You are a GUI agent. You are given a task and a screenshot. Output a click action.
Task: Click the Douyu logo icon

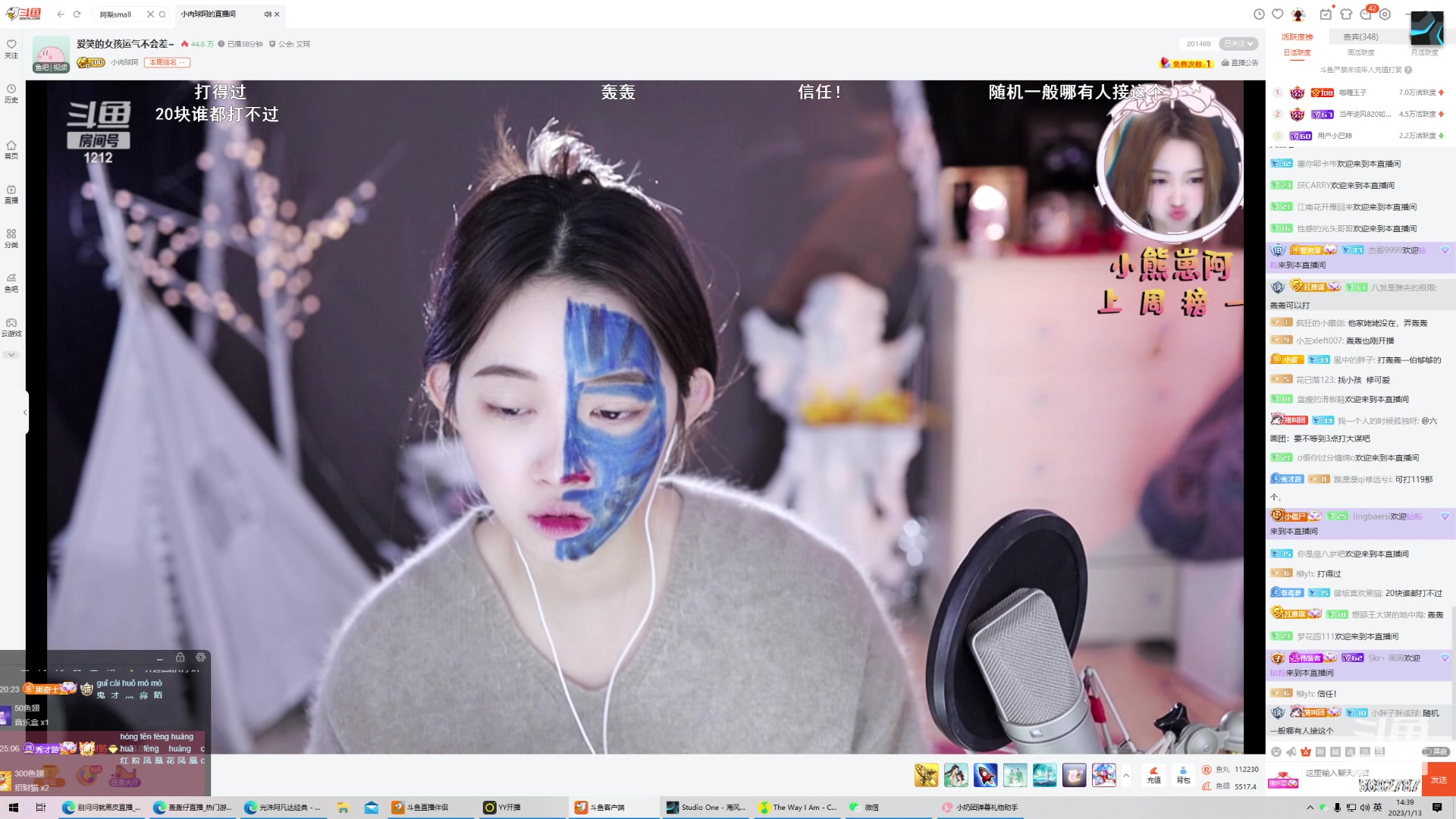tap(24, 14)
